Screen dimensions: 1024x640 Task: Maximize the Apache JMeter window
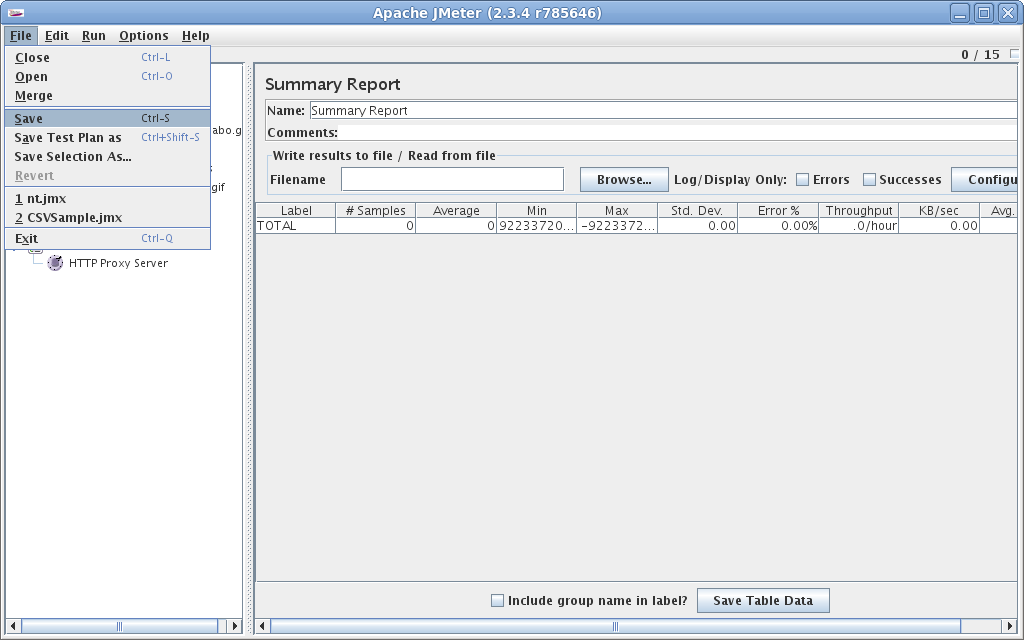[984, 13]
